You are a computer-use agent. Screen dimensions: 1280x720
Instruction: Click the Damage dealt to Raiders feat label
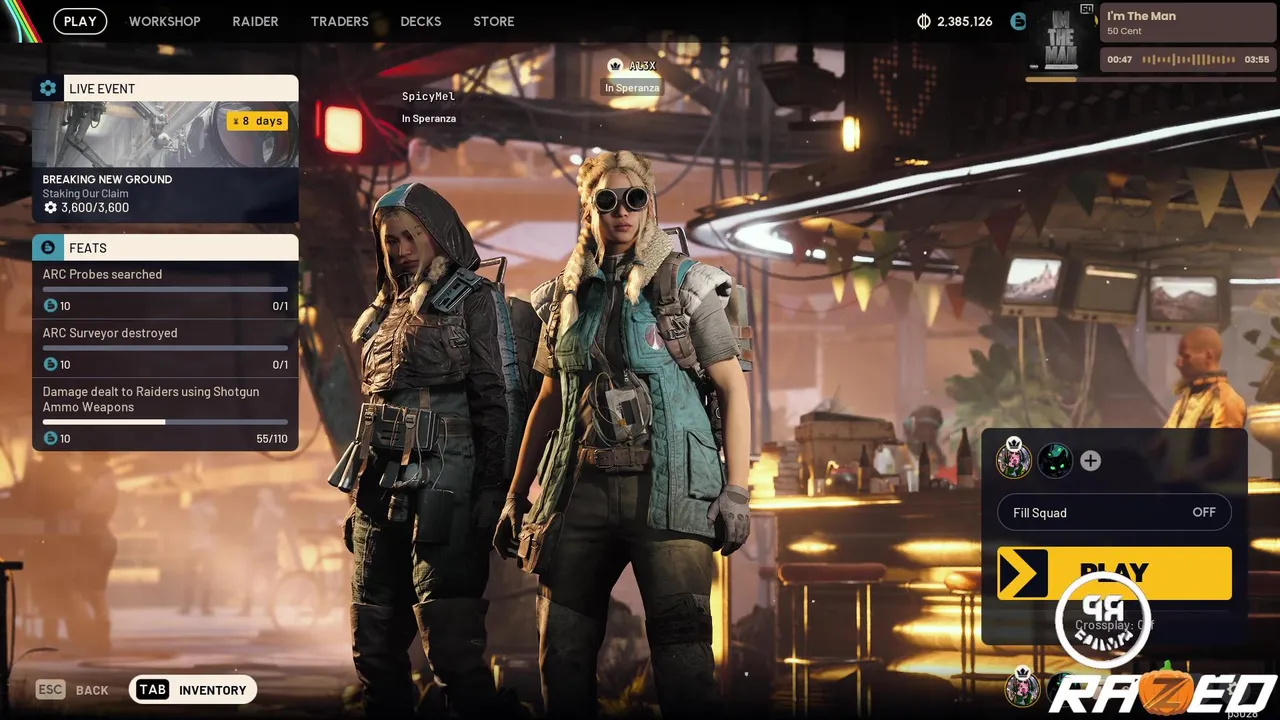coord(151,399)
